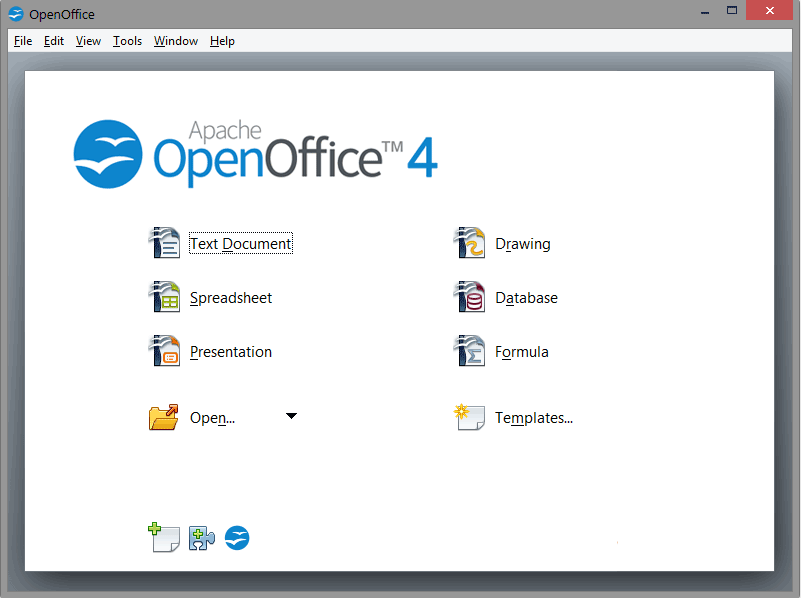Open the View menu
Image resolution: width=801 pixels, height=598 pixels.
(88, 41)
